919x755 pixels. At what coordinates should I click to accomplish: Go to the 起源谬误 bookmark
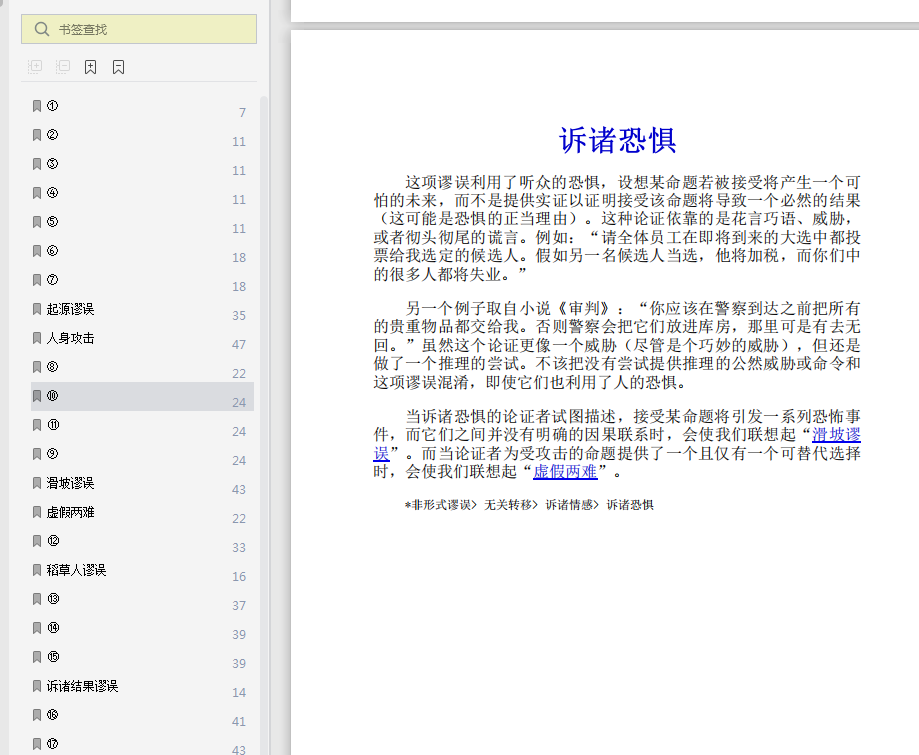142,310
